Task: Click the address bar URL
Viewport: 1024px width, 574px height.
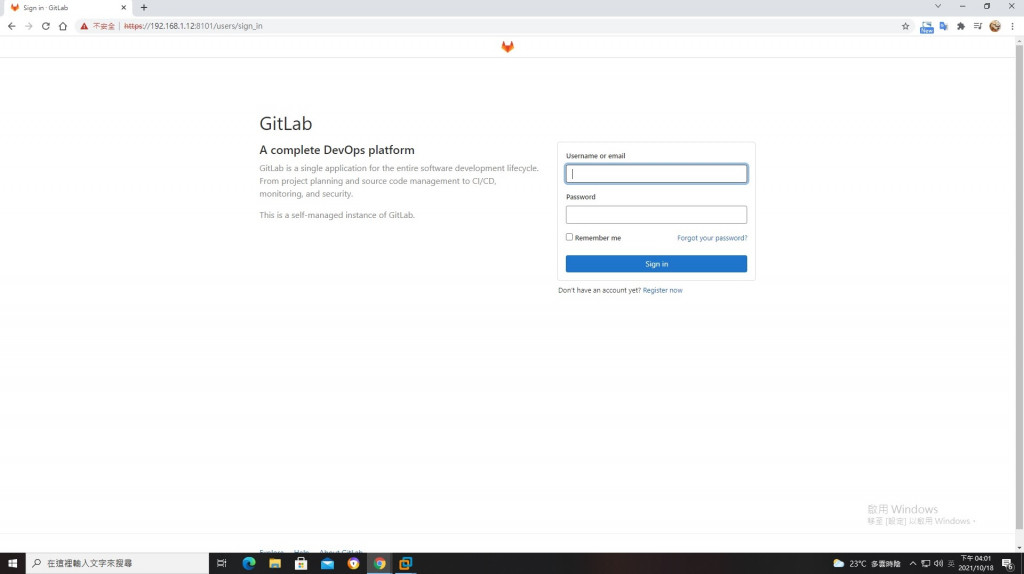Action: click(x=193, y=26)
